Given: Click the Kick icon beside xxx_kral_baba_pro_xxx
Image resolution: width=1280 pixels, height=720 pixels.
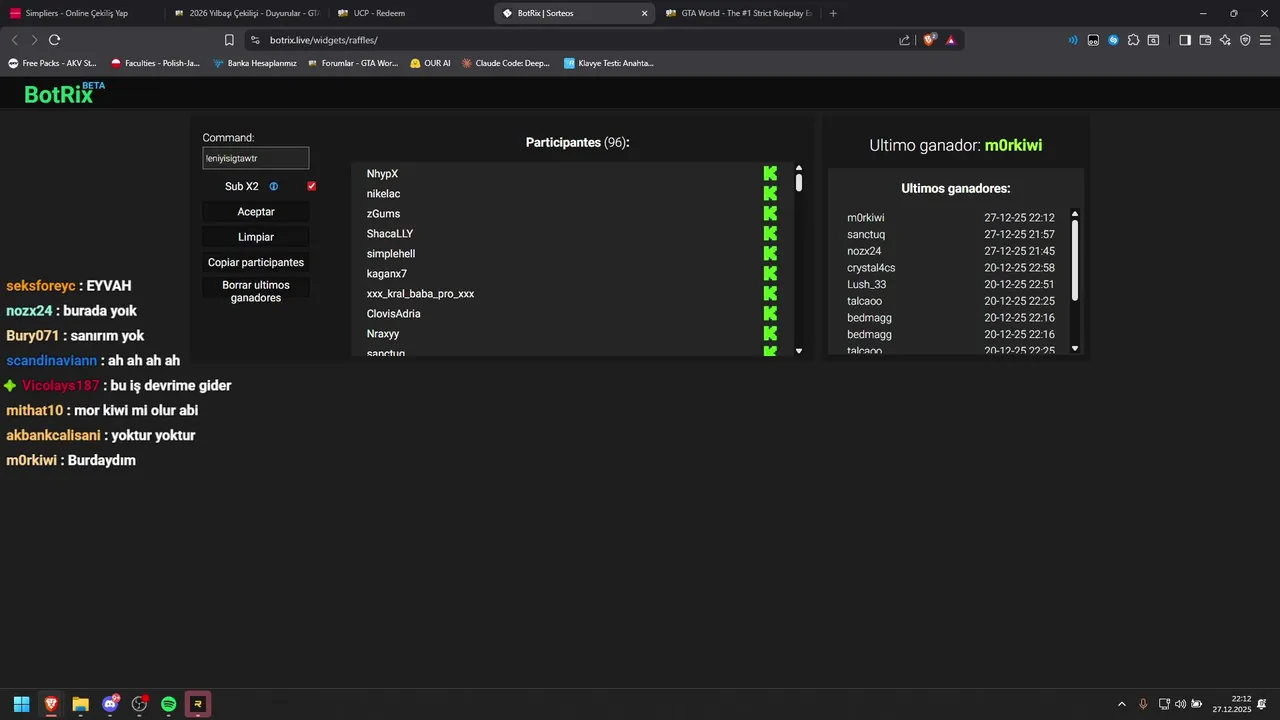Looking at the screenshot, I should click(x=770, y=294).
